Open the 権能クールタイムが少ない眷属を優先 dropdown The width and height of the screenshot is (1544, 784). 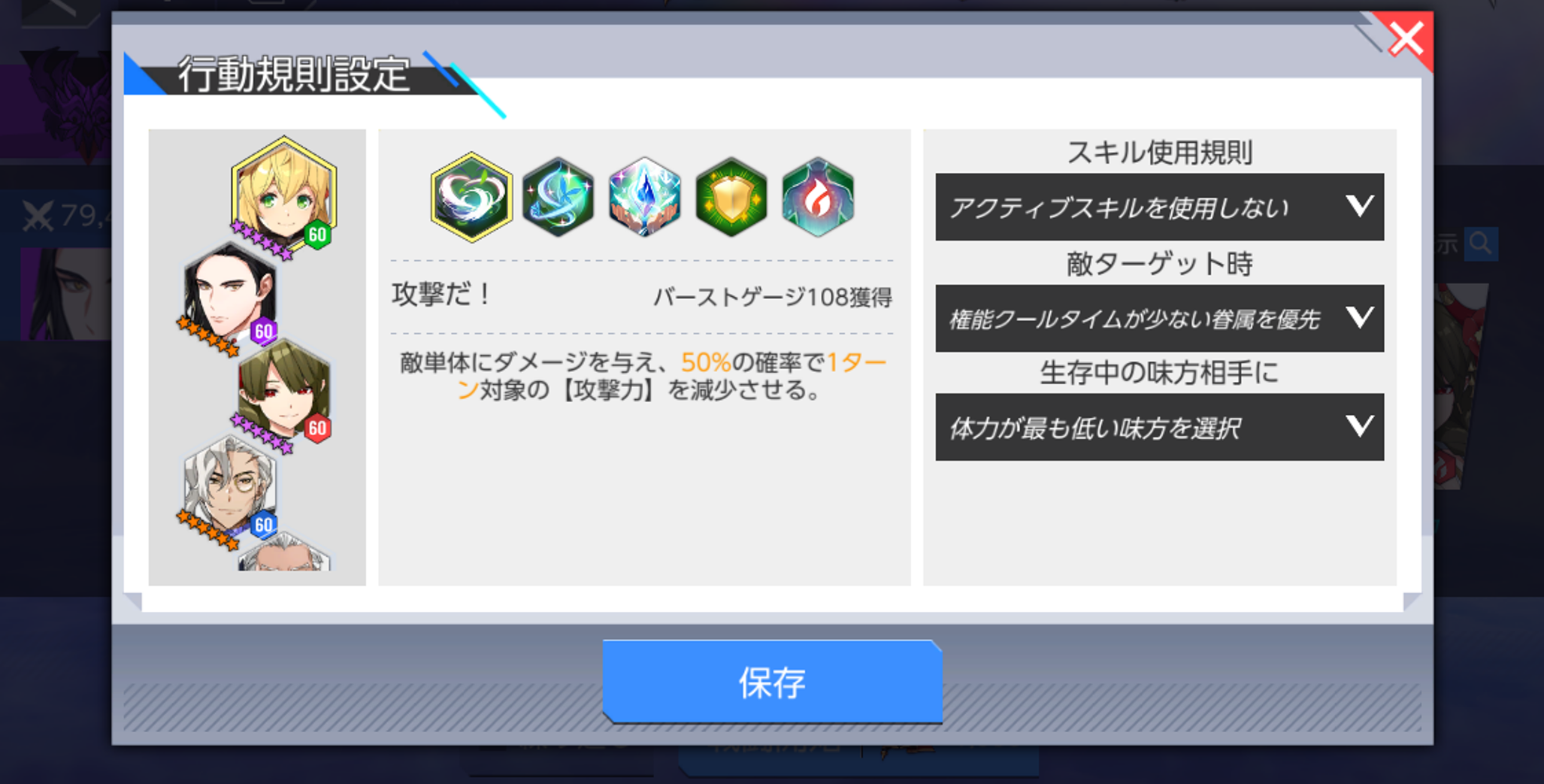(x=1159, y=318)
